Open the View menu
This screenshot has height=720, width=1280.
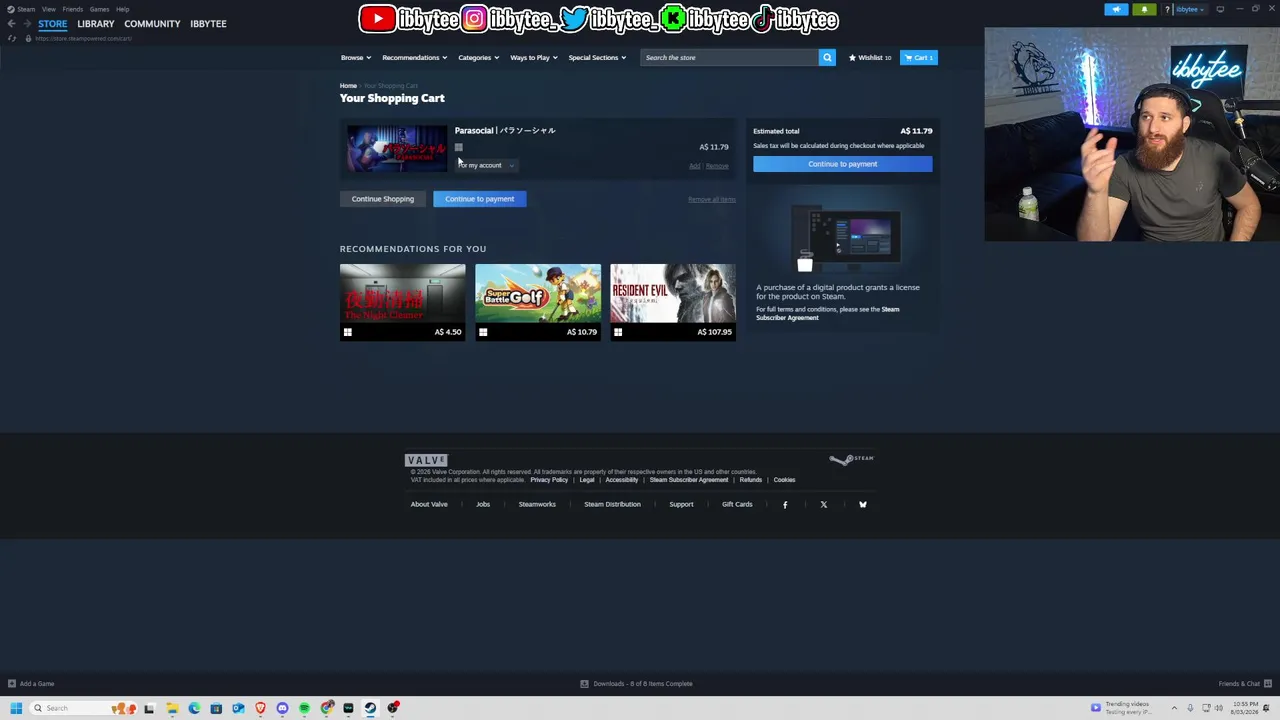coord(48,9)
